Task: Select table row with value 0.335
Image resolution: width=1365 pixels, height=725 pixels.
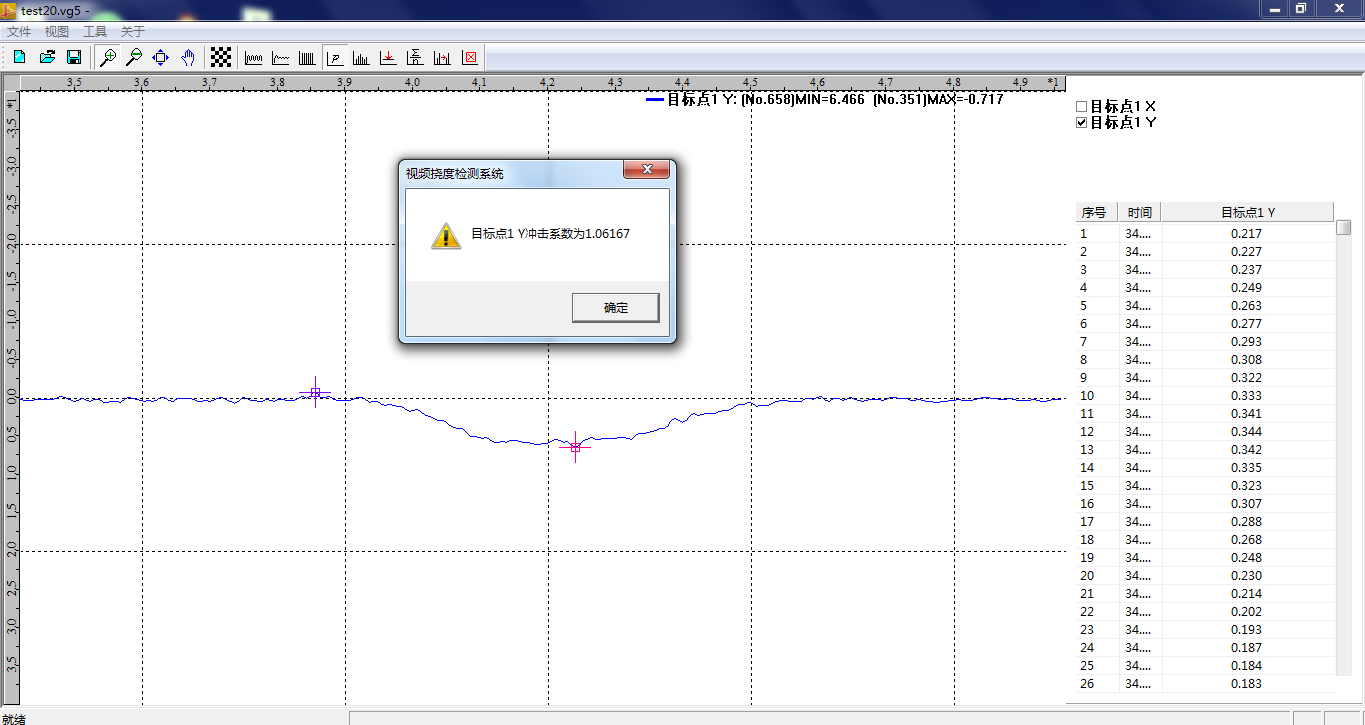Action: [1205, 468]
